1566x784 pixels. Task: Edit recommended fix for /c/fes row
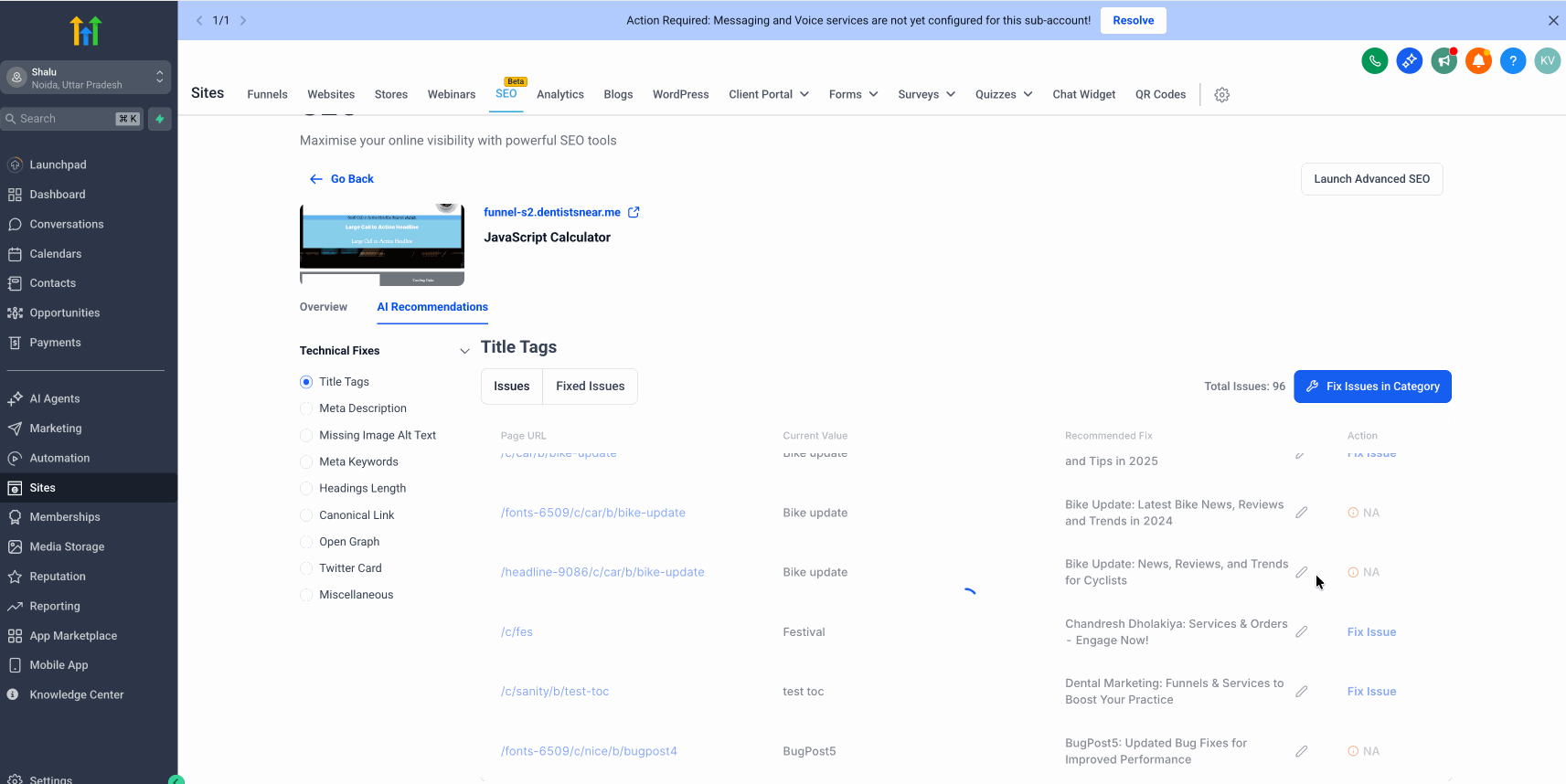pyautogui.click(x=1302, y=632)
